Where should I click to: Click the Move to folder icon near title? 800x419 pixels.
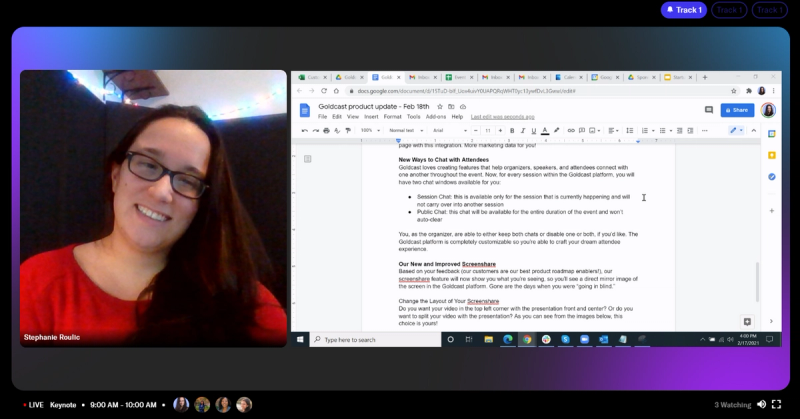click(x=451, y=107)
